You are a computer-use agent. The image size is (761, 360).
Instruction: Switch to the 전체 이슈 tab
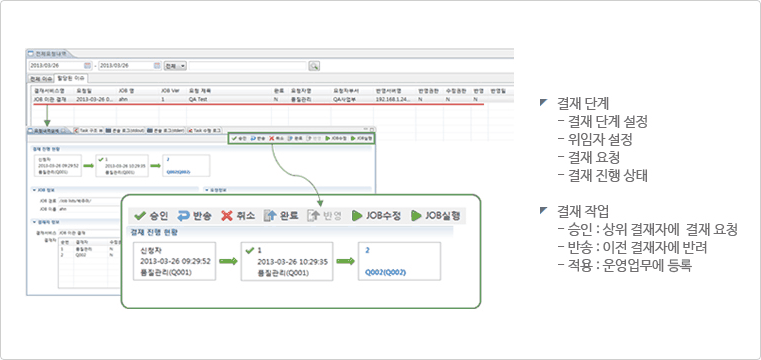tap(40, 79)
